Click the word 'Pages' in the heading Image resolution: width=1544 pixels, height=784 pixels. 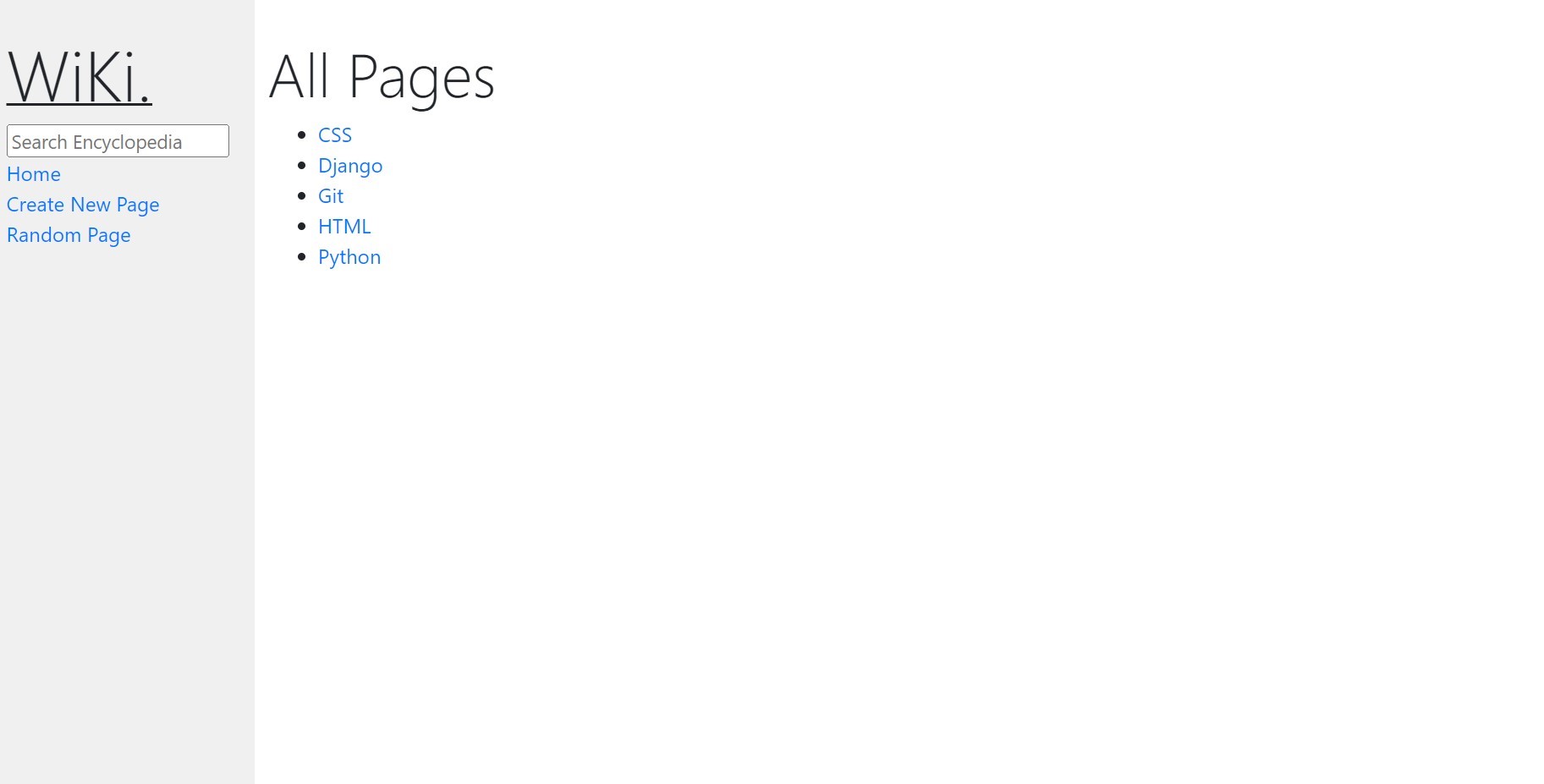point(421,77)
